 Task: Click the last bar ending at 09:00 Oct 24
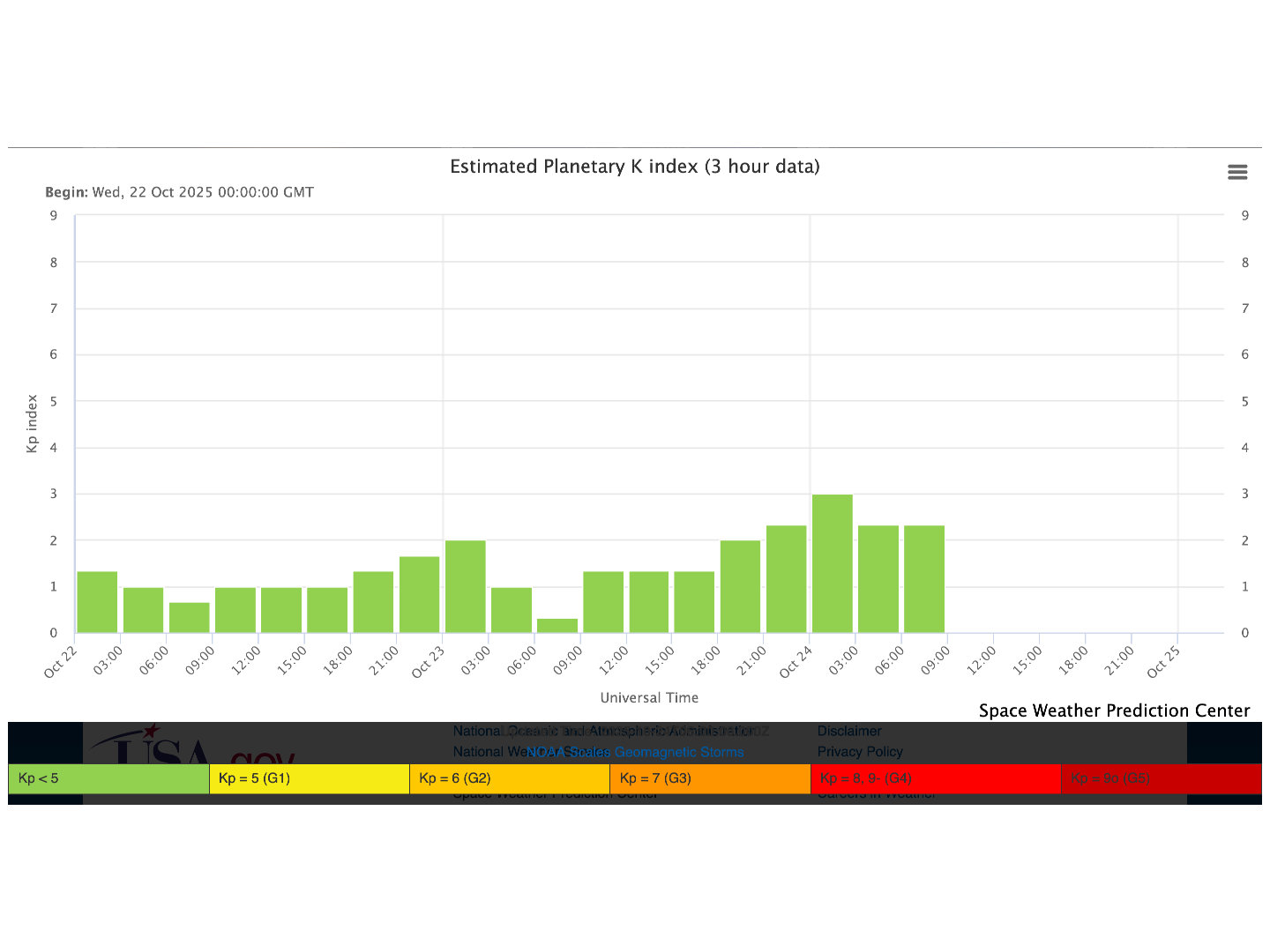point(924,579)
